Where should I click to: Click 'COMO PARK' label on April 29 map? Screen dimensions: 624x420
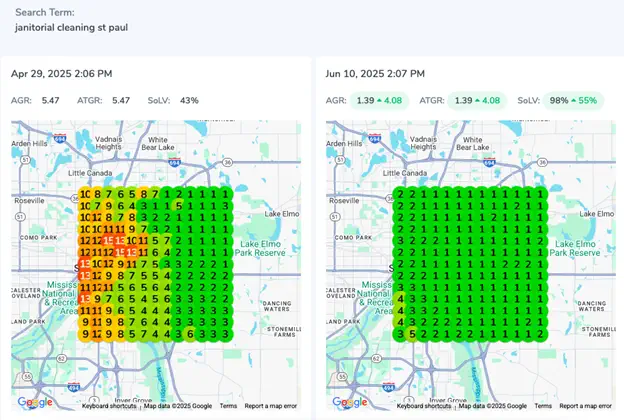coord(39,238)
